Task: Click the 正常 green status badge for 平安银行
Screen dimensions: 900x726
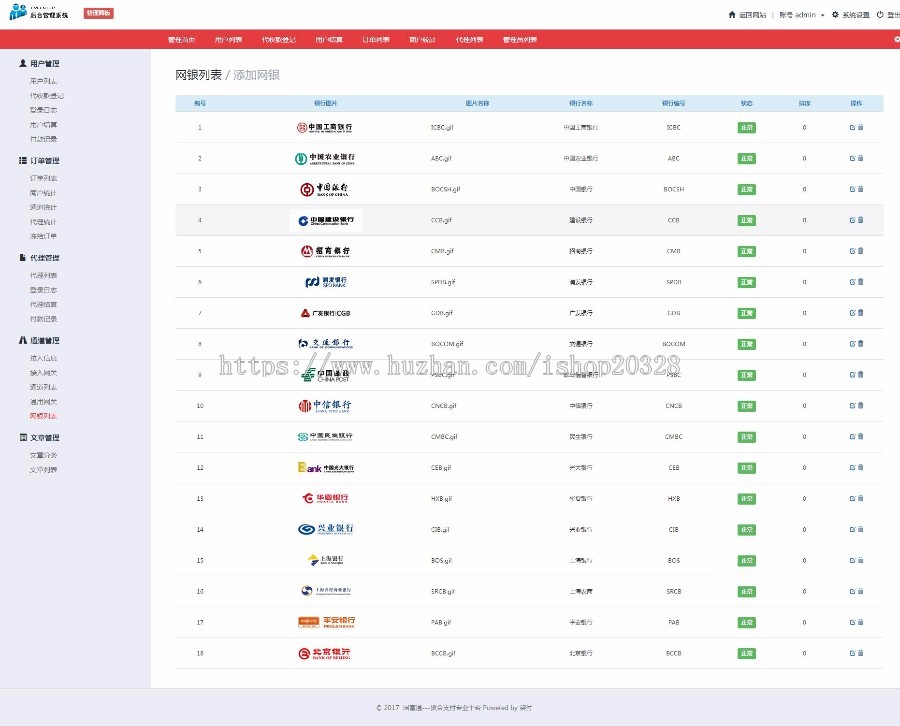Action: coord(747,621)
